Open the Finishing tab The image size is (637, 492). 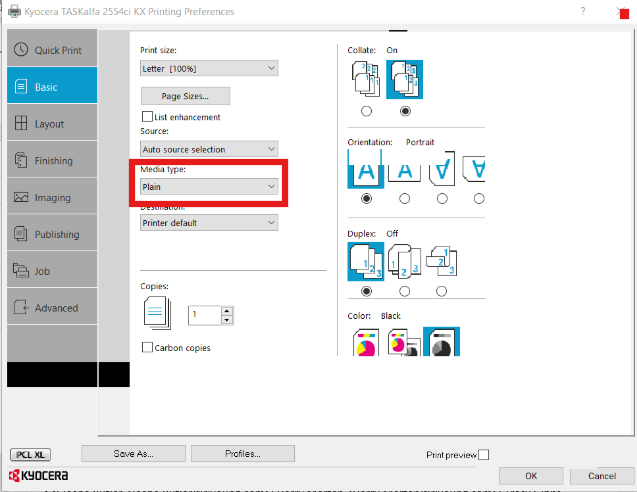coord(52,159)
